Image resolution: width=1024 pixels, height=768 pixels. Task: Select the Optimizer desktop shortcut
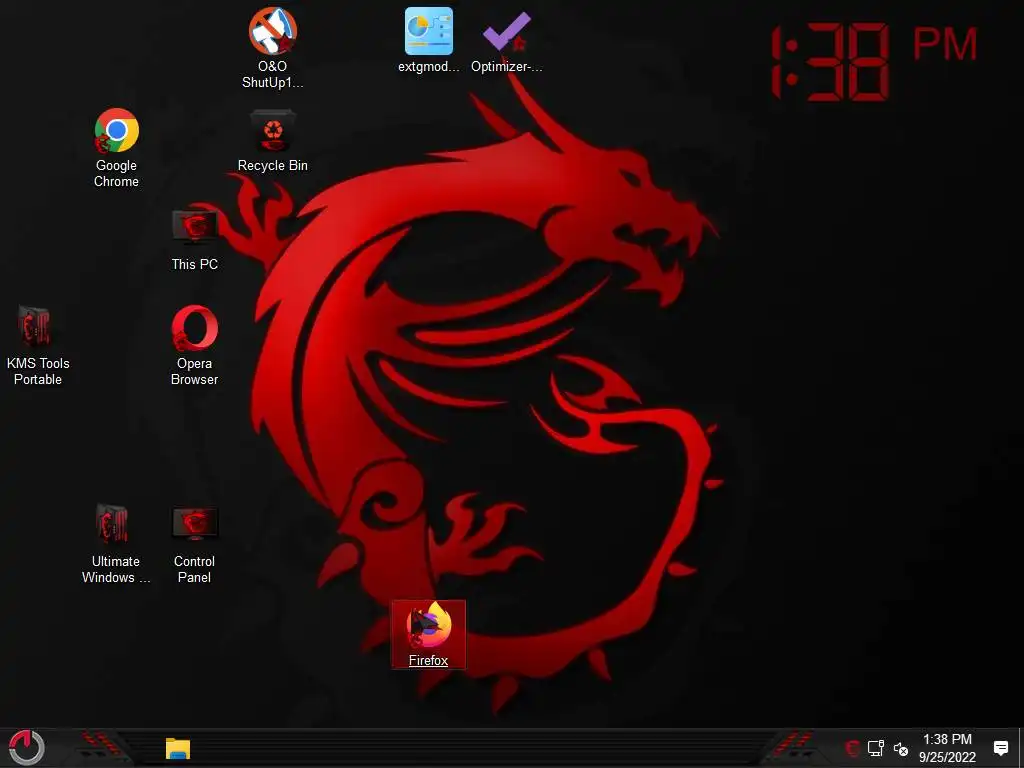(507, 40)
